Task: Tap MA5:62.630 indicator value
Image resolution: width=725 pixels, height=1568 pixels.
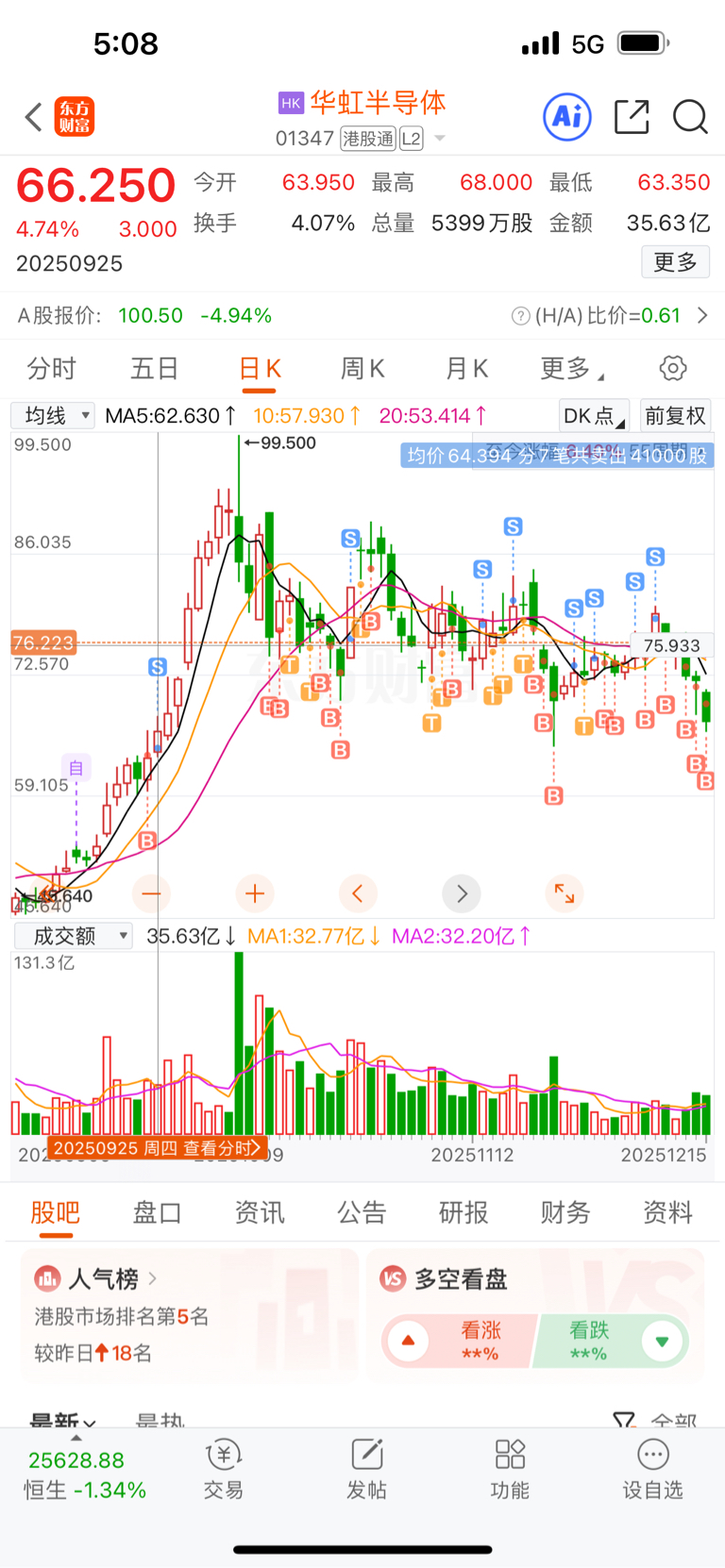Action: [170, 416]
